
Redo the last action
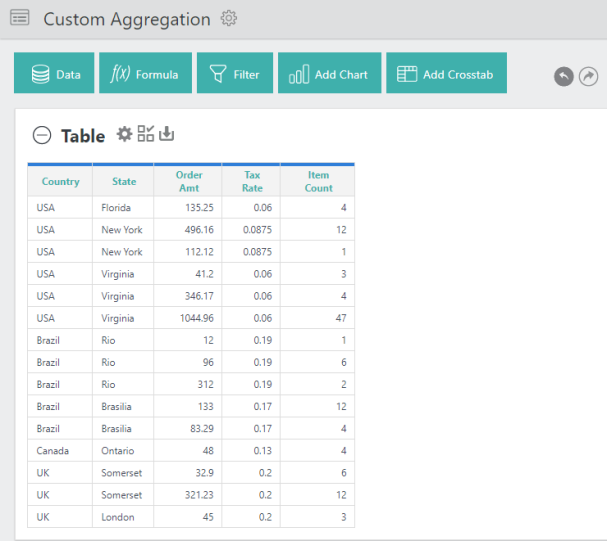coord(588,76)
